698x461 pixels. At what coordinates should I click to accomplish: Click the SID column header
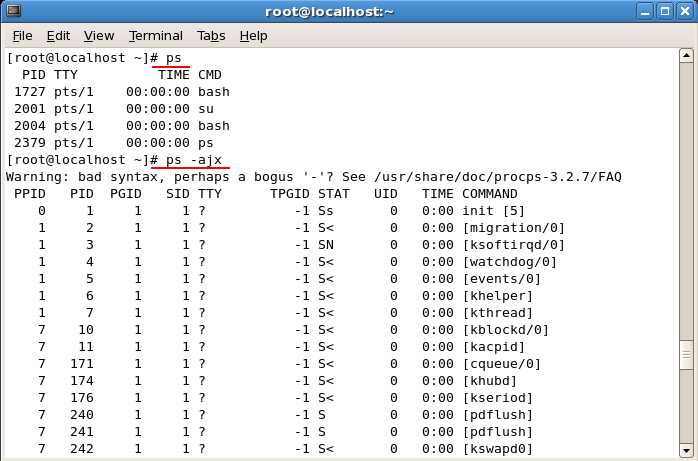point(178,194)
